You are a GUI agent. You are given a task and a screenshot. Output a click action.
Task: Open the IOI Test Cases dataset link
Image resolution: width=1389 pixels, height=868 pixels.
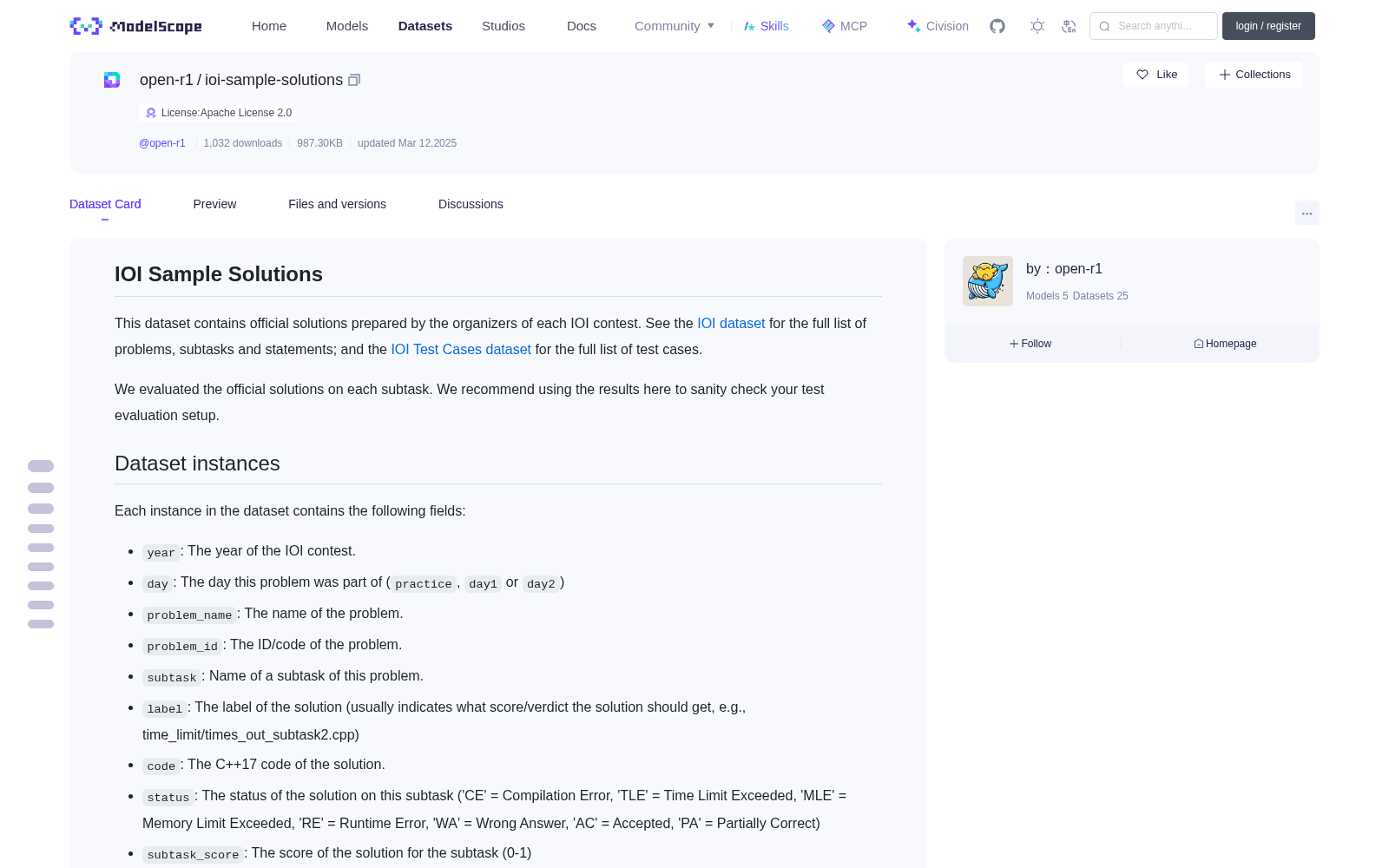[x=461, y=349]
